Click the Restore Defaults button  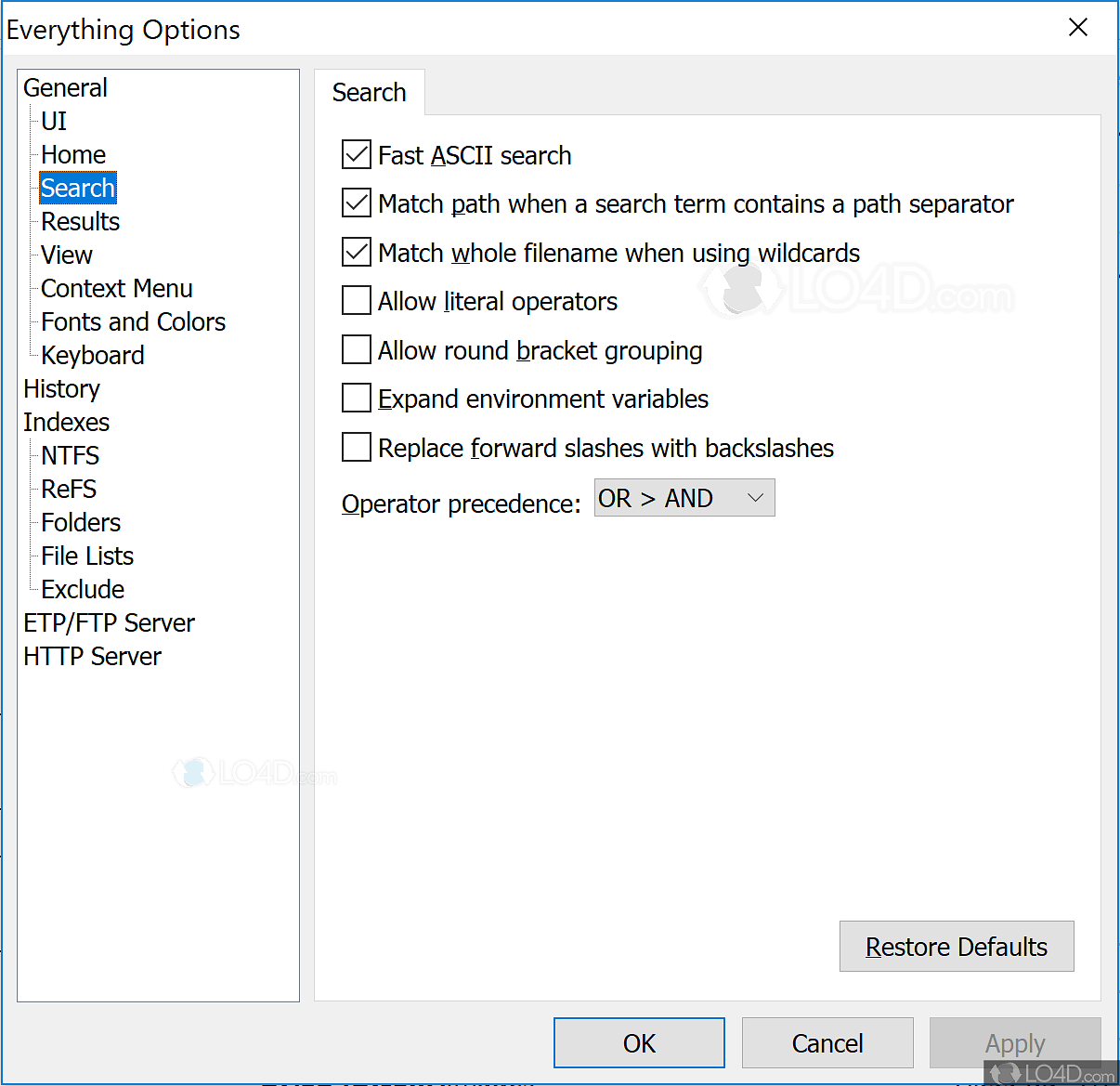pos(957,947)
